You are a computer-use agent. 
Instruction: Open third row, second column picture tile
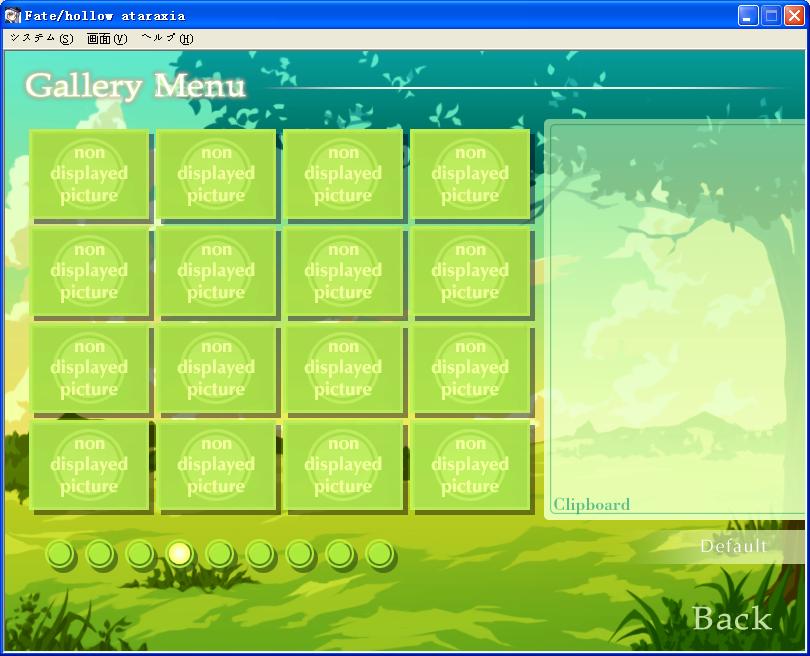coord(216,368)
